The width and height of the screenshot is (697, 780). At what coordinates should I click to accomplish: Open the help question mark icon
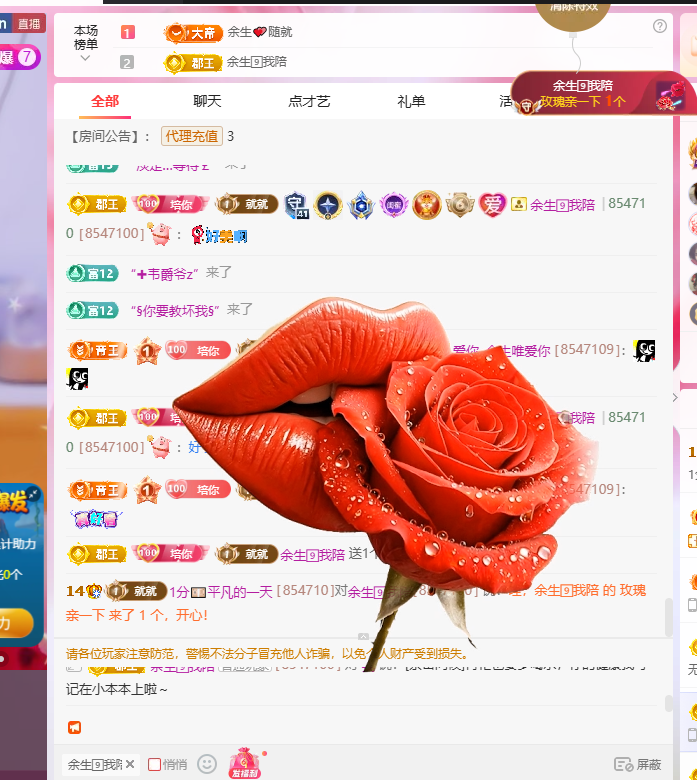coord(660,26)
